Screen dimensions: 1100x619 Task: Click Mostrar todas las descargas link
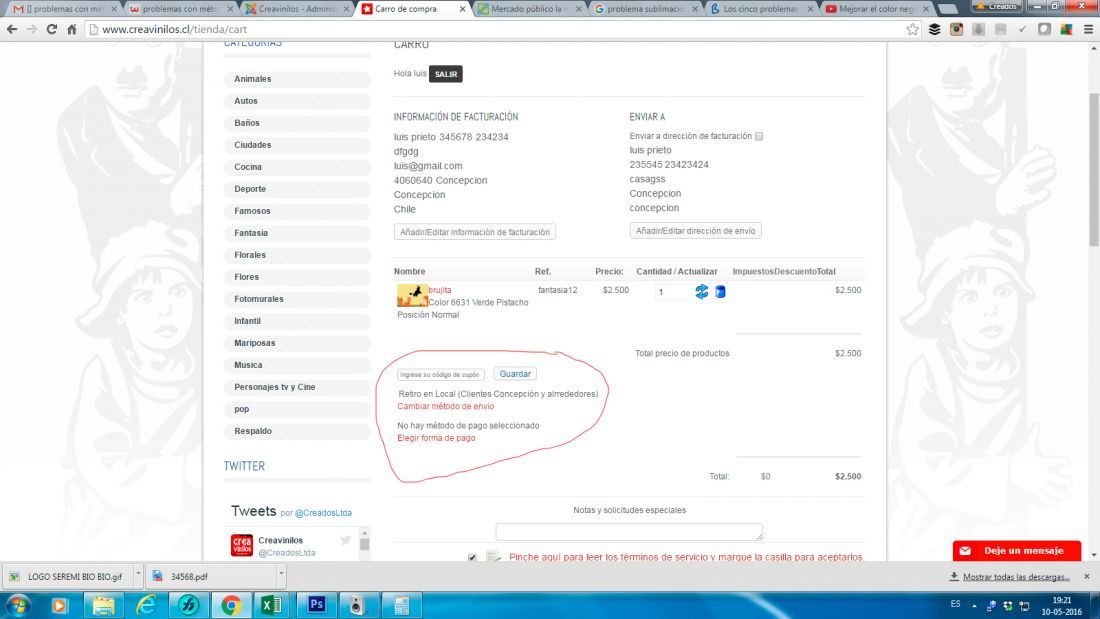tap(1016, 577)
